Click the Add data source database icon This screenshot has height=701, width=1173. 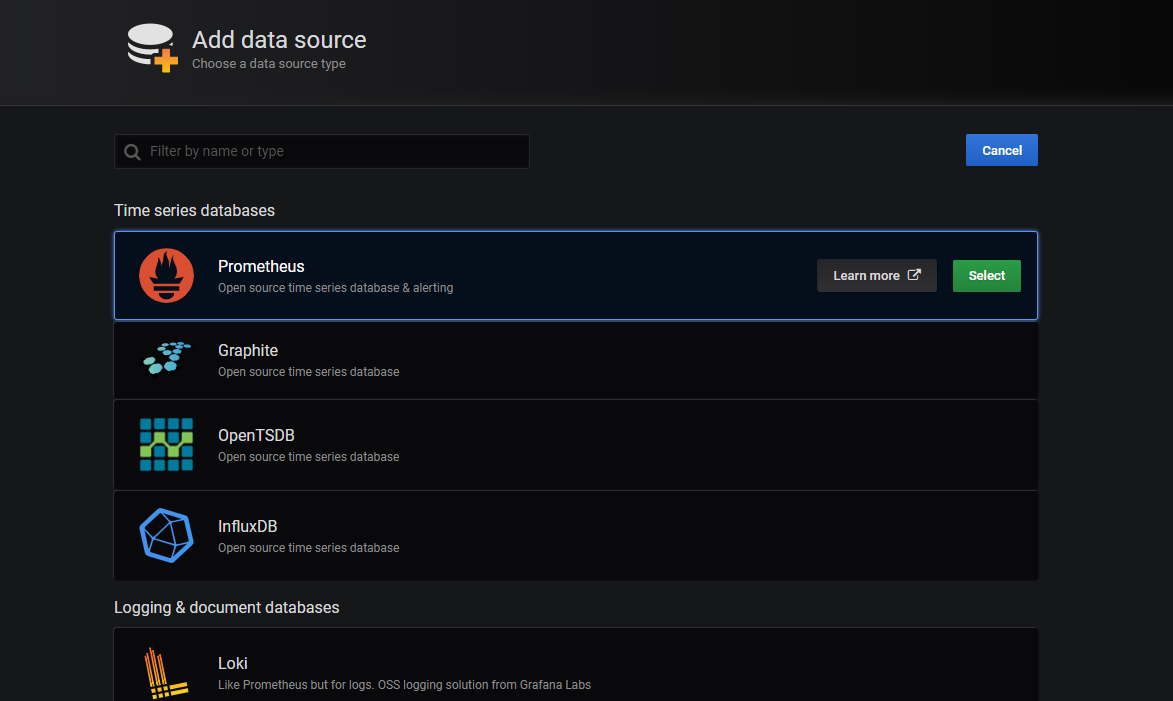[x=153, y=48]
